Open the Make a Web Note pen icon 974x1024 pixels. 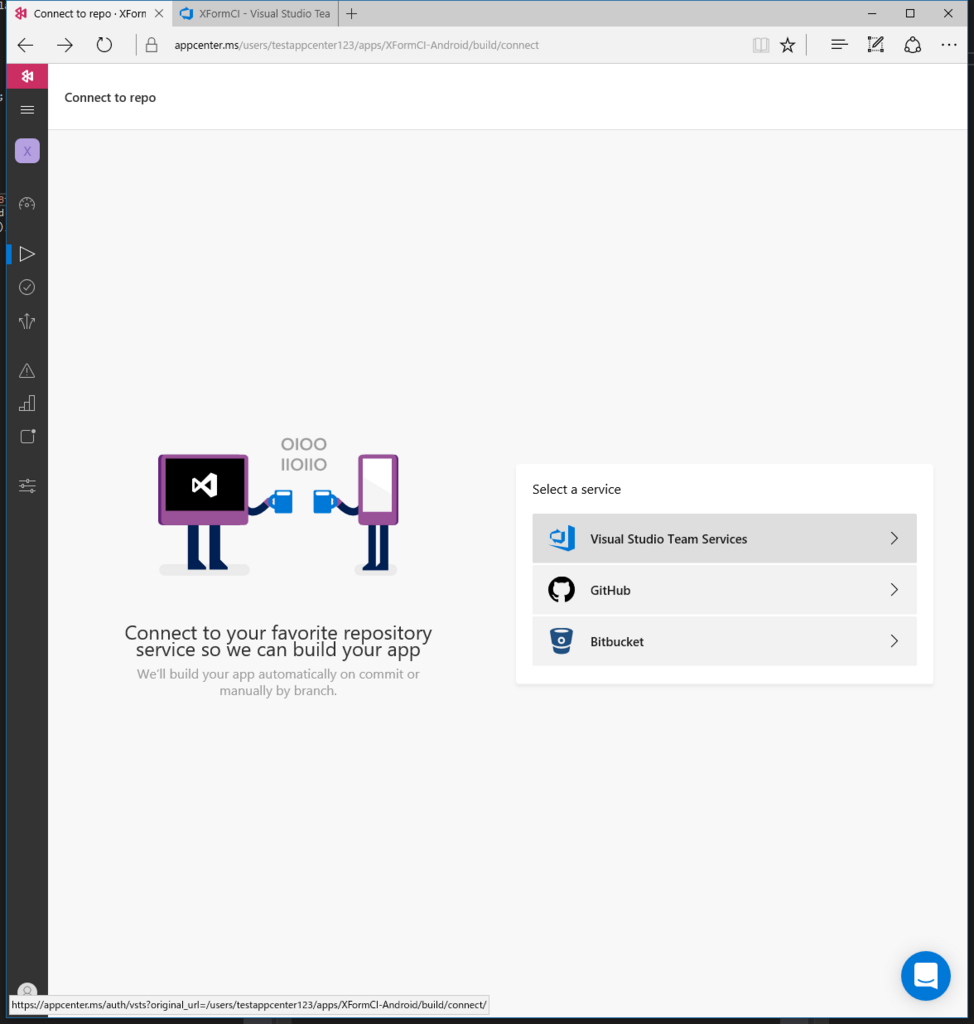tap(875, 44)
